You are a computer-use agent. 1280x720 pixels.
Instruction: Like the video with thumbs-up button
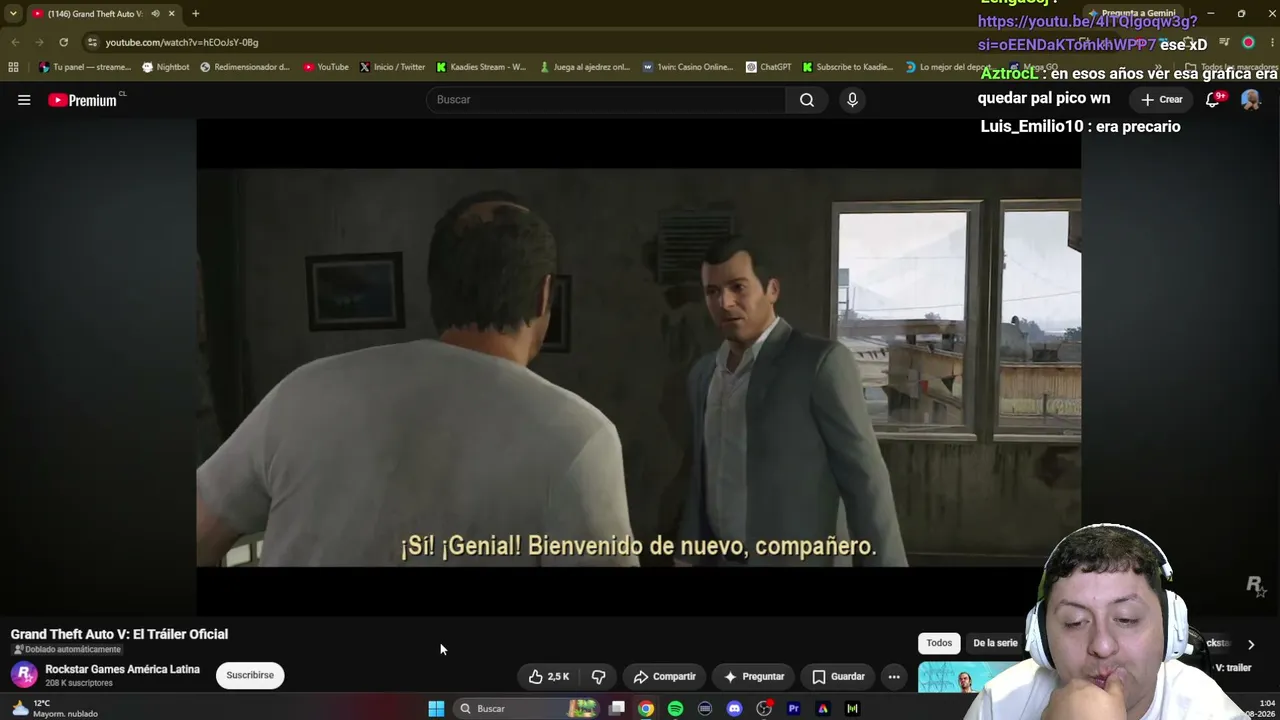click(549, 677)
